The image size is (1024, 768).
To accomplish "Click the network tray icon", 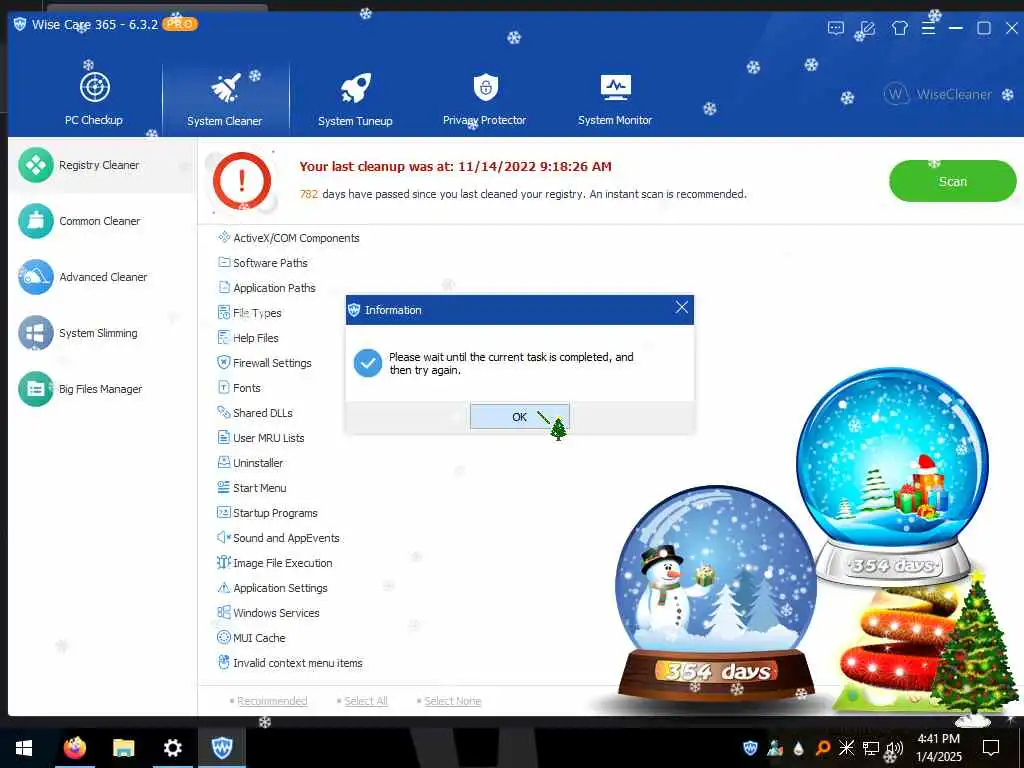I will [x=871, y=748].
